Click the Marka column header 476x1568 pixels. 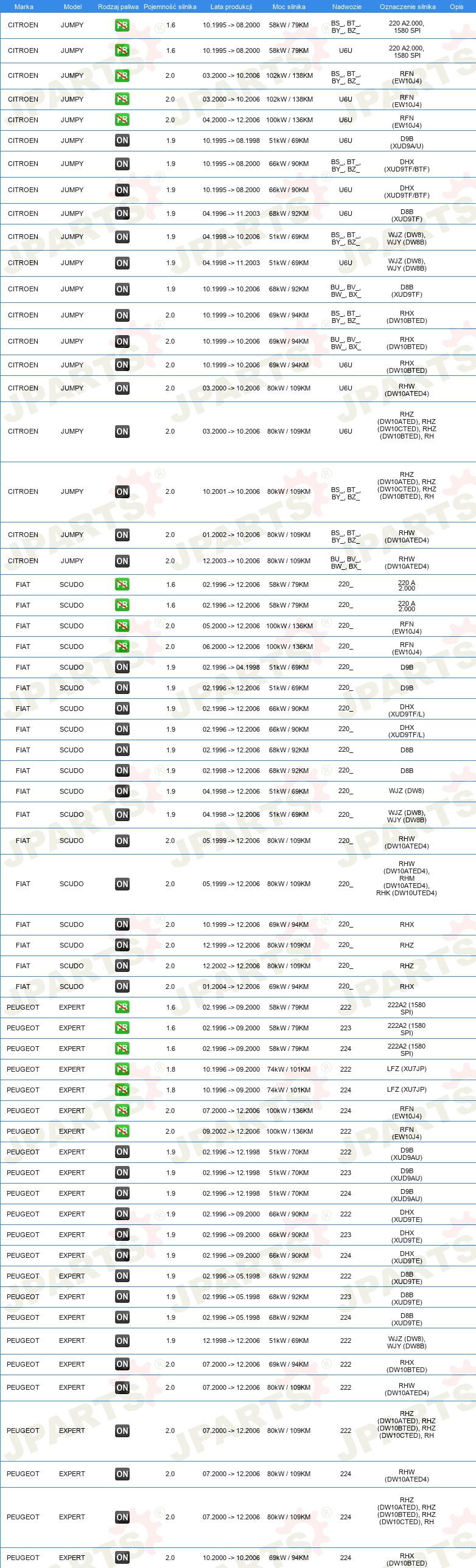click(x=24, y=7)
